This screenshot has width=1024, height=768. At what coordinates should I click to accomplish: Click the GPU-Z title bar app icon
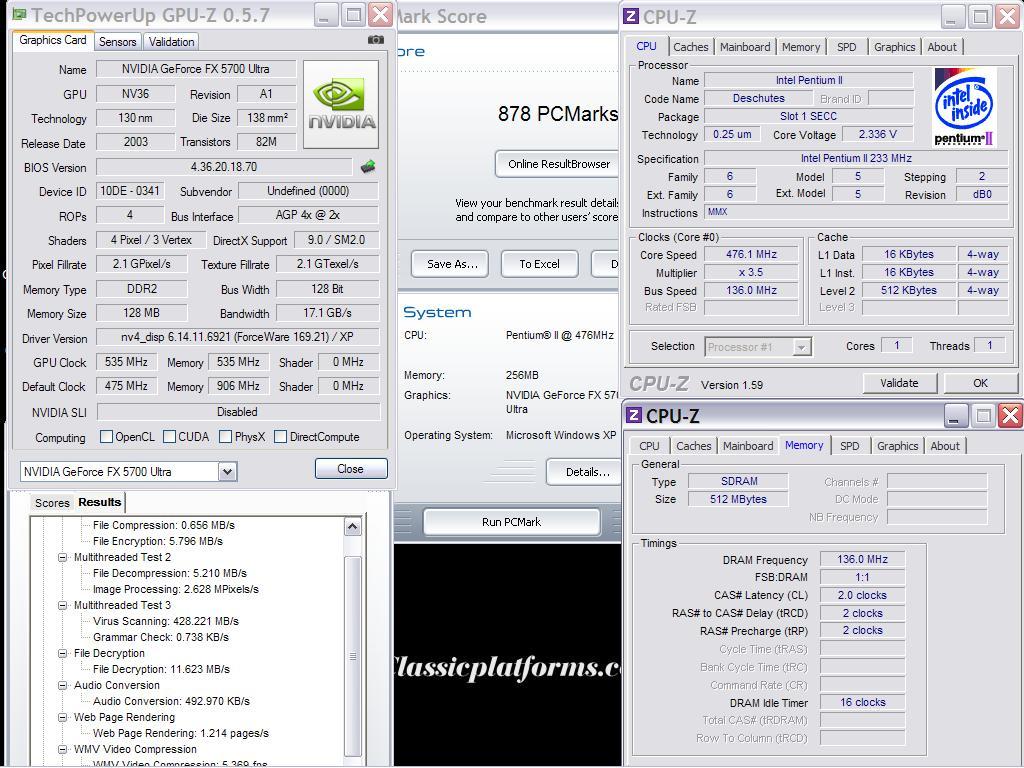[x=20, y=14]
